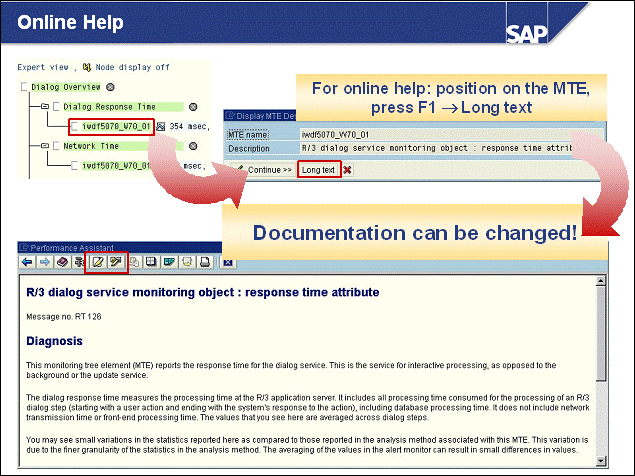Close the Performance Assistant with toolbar X

228,262
